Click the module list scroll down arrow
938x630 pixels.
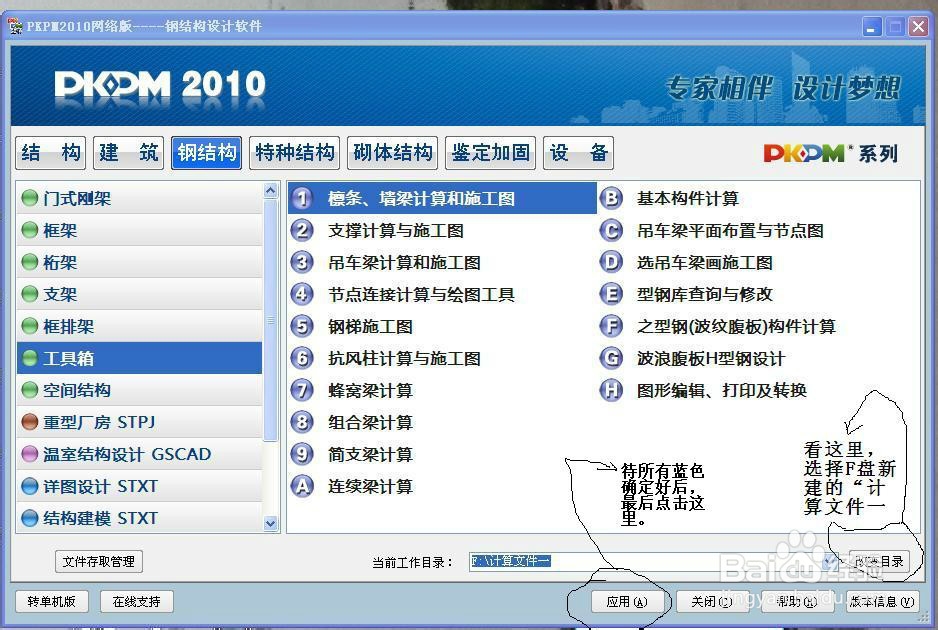pos(270,524)
